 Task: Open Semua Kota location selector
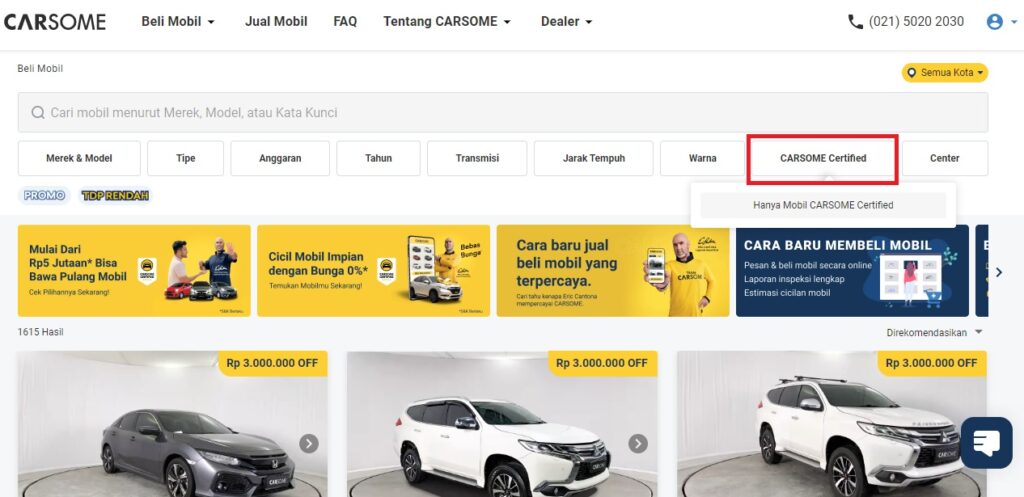tap(945, 72)
